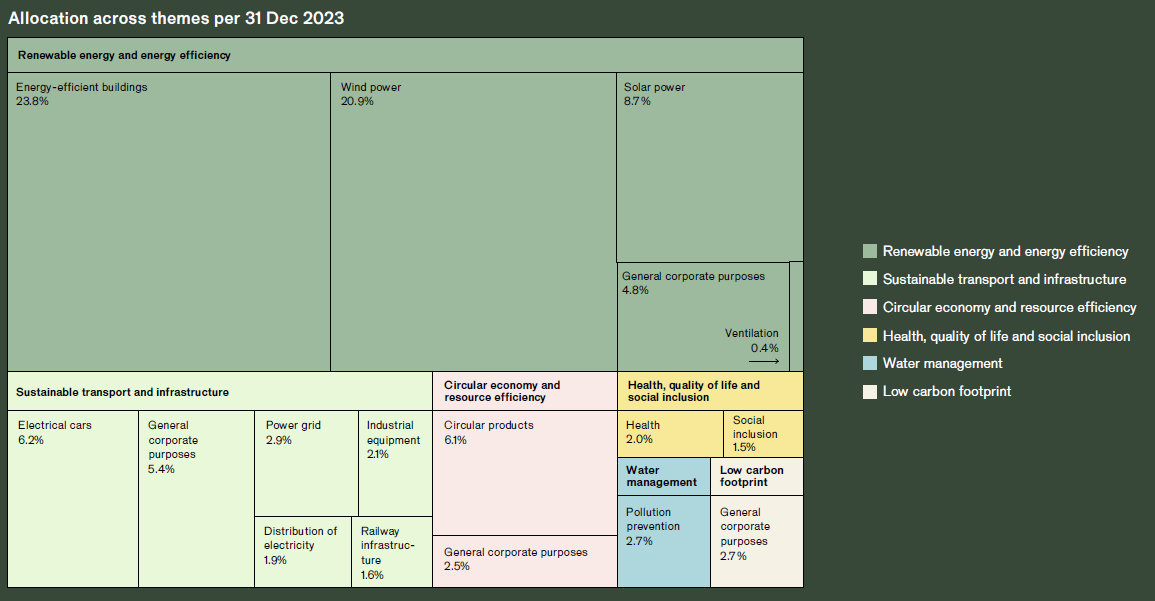Viewport: 1155px width, 601px height.
Task: Click the Water management legend blue swatch
Action: pos(869,364)
